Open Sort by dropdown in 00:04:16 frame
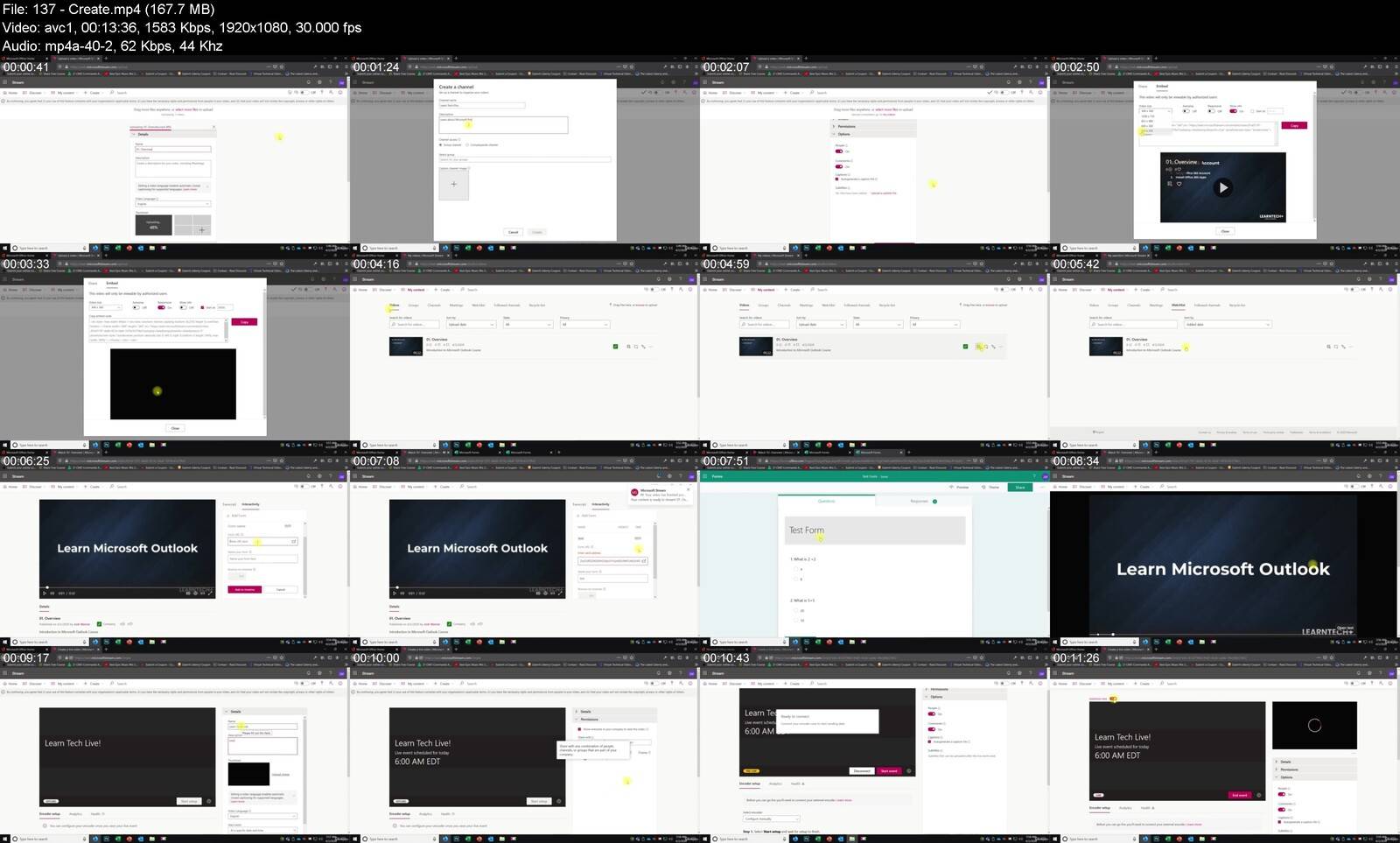Screen dimensions: 1400x843 pos(472,325)
